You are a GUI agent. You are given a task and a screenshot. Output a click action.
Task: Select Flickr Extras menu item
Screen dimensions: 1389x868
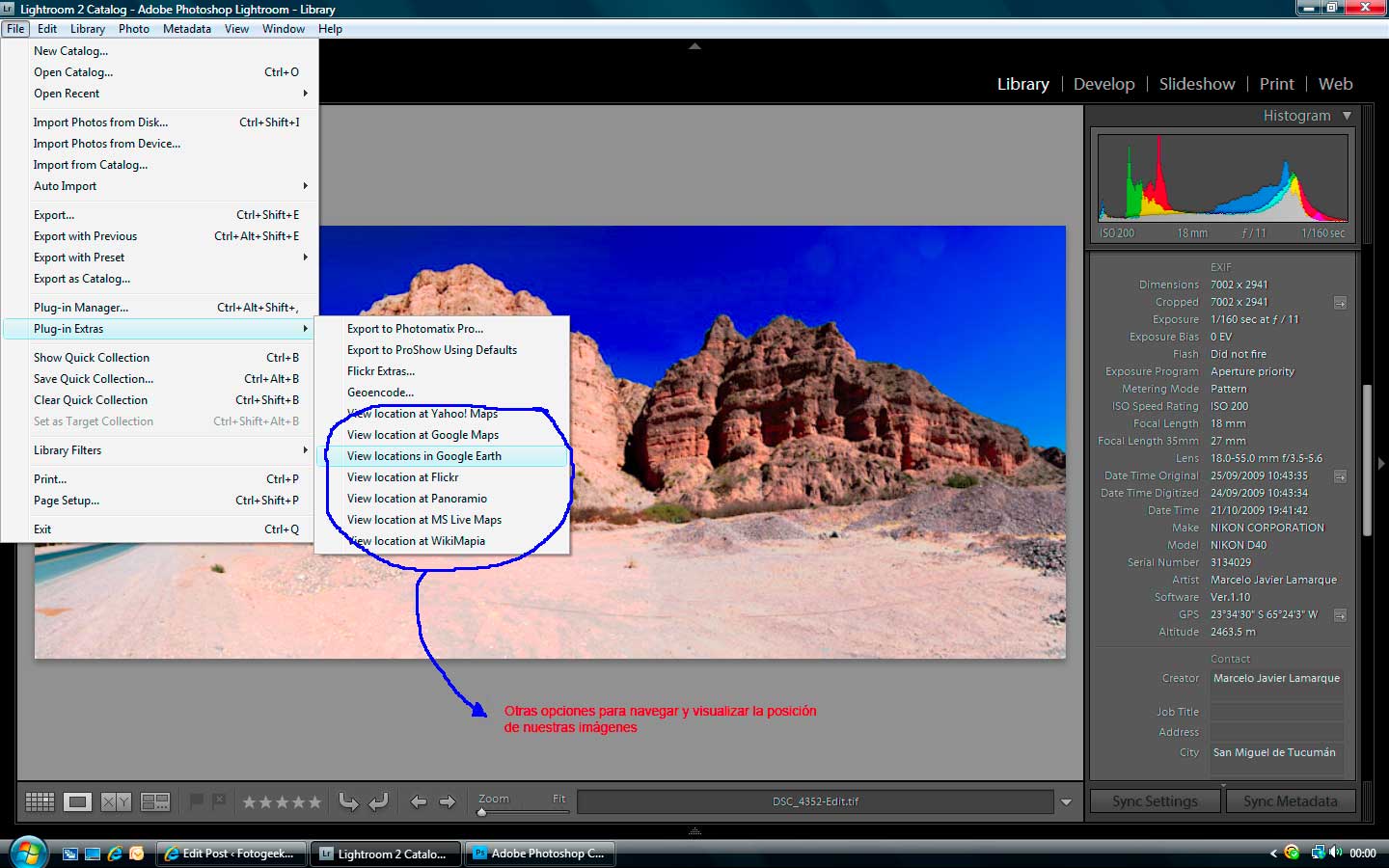point(443,371)
